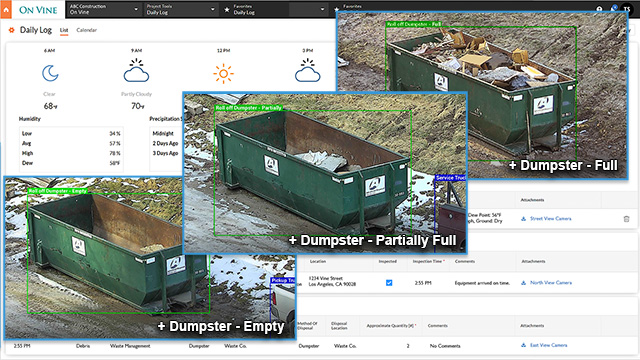Image resolution: width=640 pixels, height=360 pixels.
Task: Go to the orange home icon
Action: (x=6, y=9)
